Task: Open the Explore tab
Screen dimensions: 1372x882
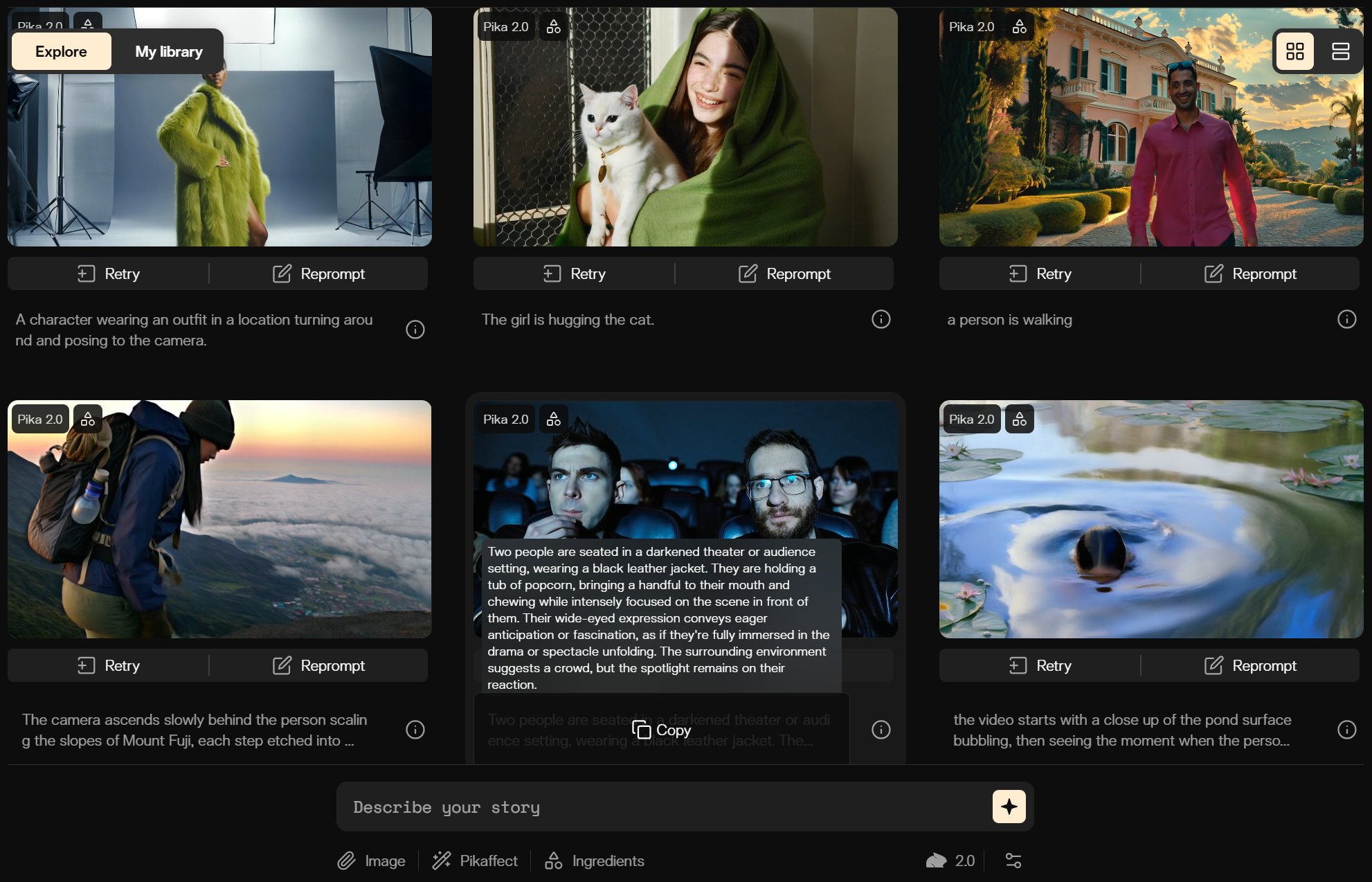Action: [x=62, y=52]
